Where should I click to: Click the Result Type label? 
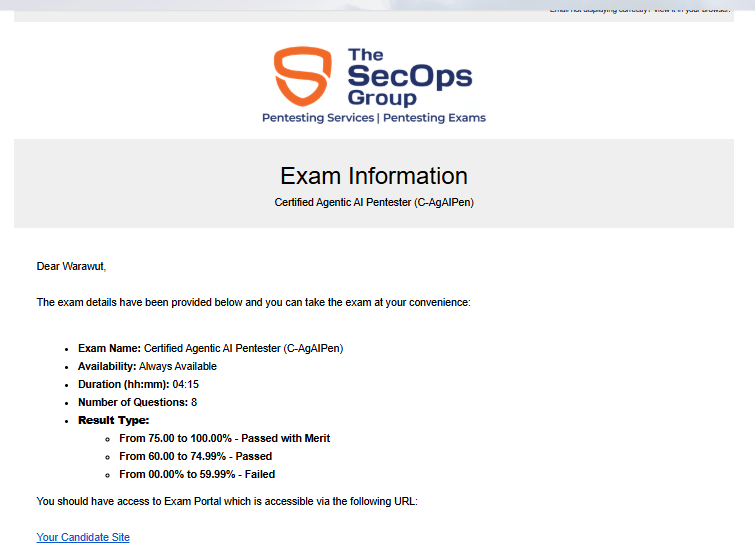point(114,420)
